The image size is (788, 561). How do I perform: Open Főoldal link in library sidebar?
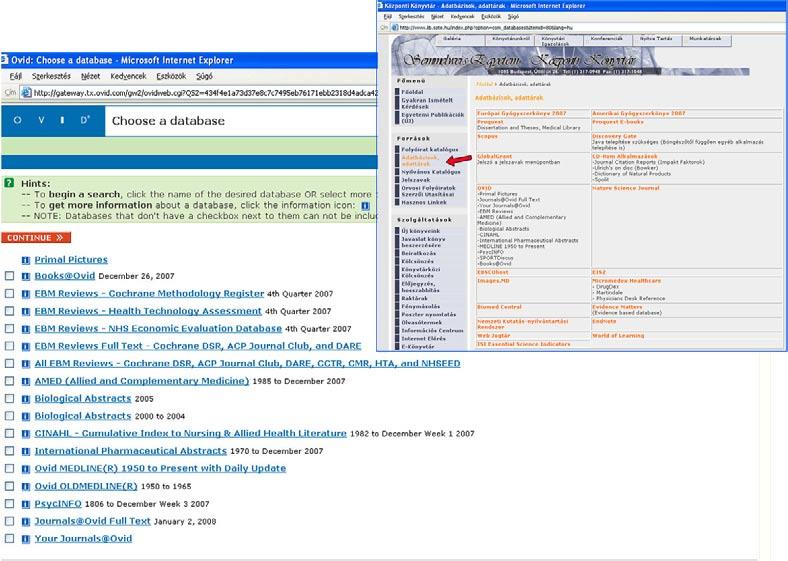click(x=412, y=92)
